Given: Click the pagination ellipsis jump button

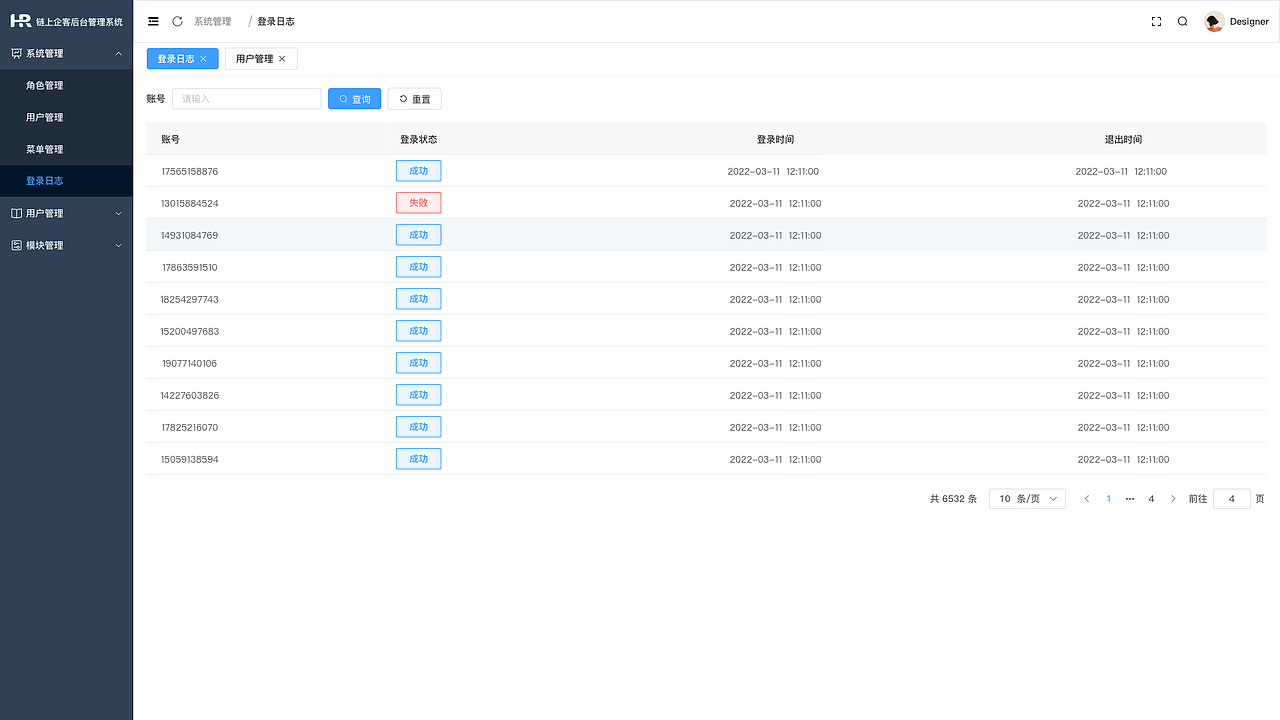Looking at the screenshot, I should 1130,499.
